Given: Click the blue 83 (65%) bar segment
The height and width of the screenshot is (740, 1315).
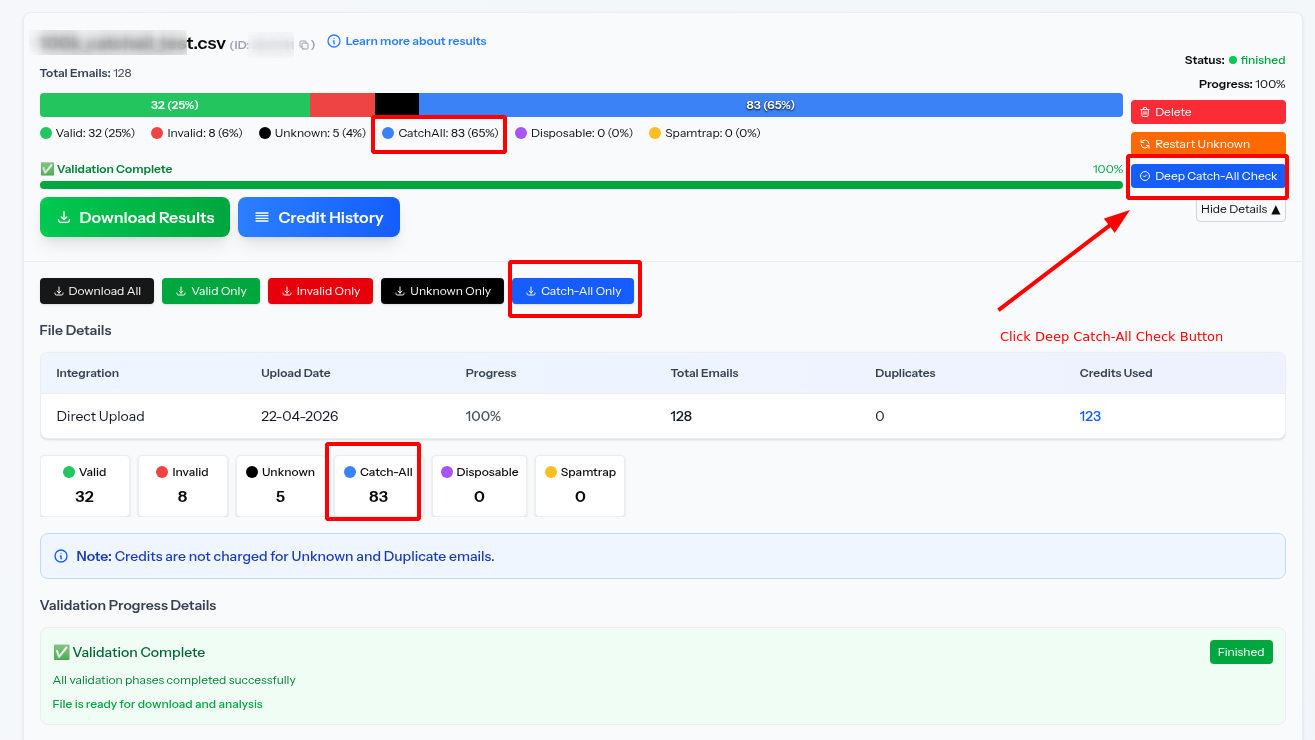Looking at the screenshot, I should coord(771,105).
